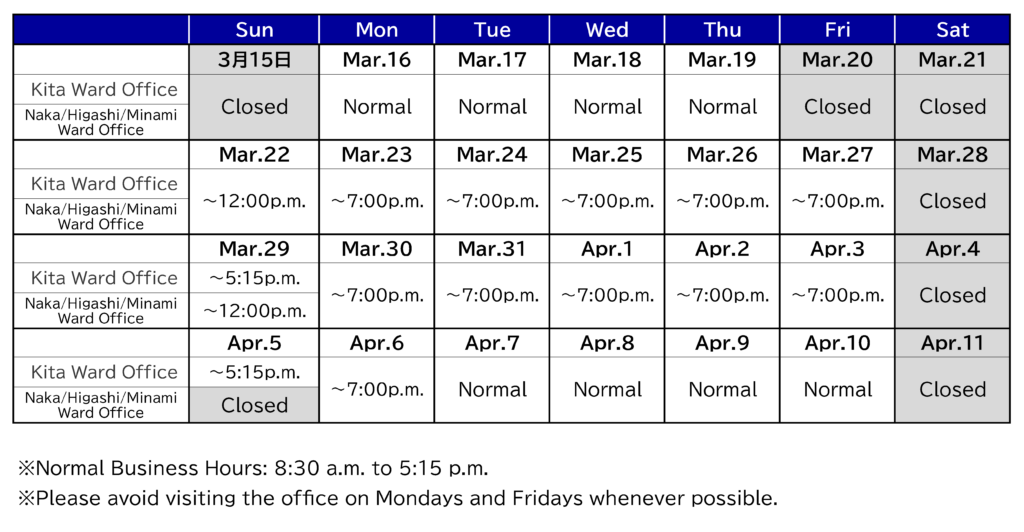Click the Normal Business Hours note text
Viewport: 1024px width, 532px height.
(x=253, y=468)
